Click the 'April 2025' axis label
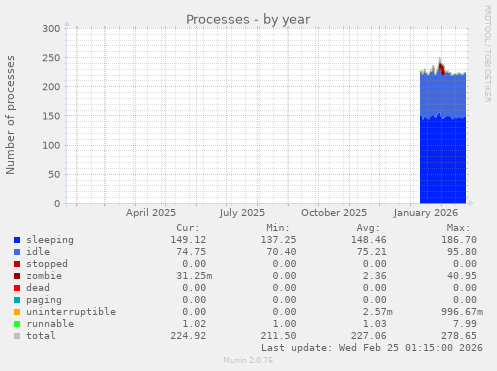The image size is (497, 371). point(151,213)
